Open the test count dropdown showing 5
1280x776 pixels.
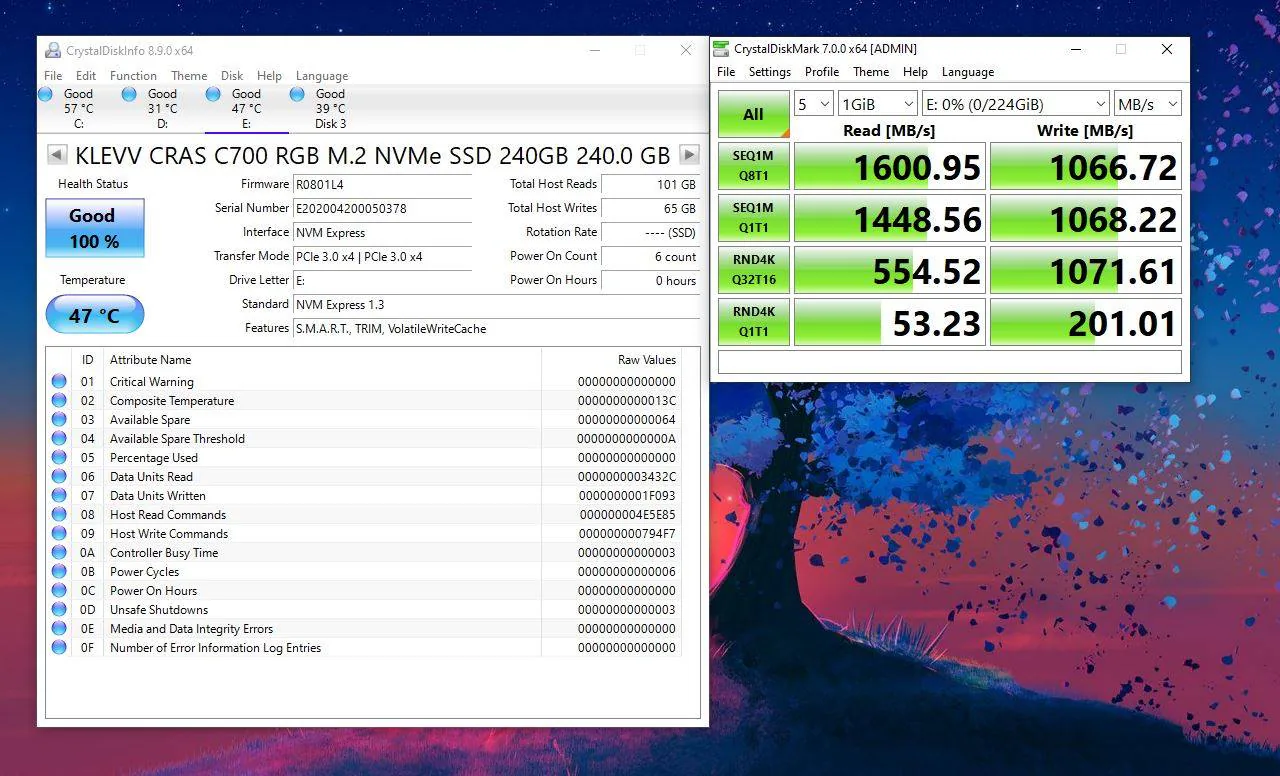(x=814, y=104)
